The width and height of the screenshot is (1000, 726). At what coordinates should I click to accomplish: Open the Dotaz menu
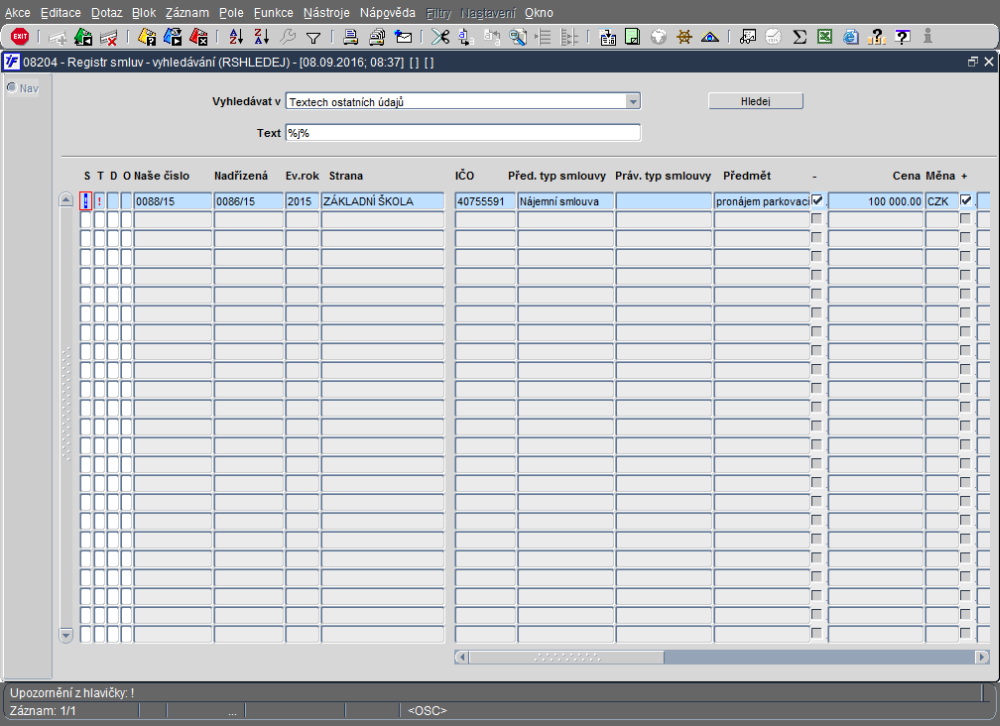tap(107, 13)
